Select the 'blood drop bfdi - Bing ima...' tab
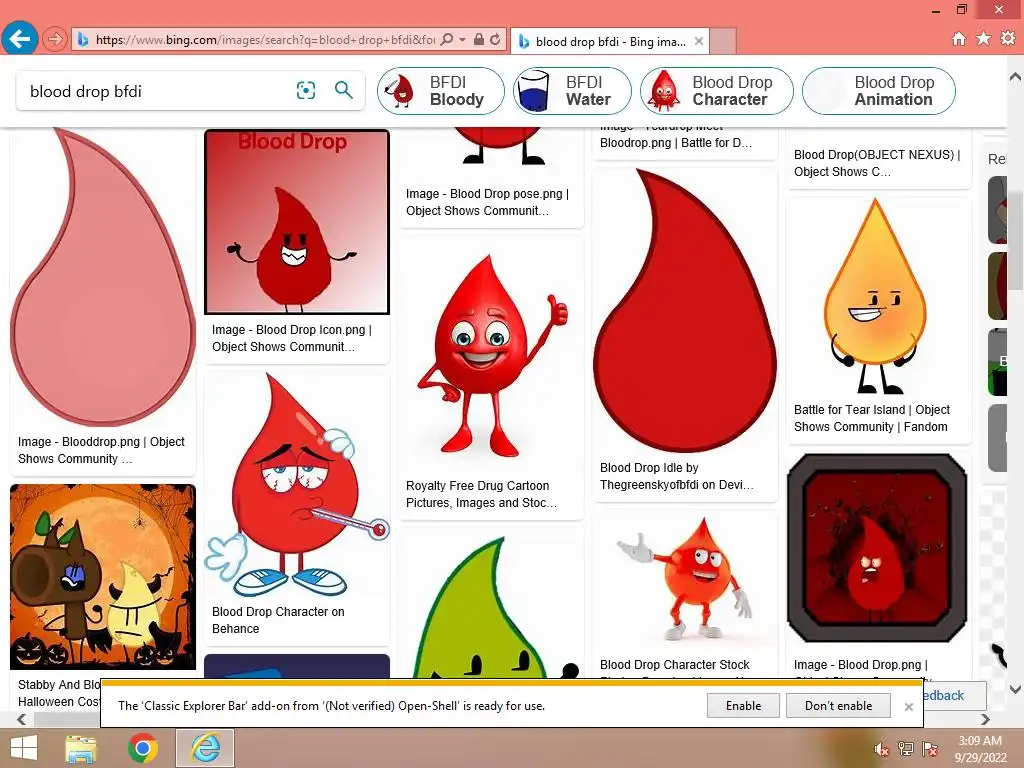Viewport: 1024px width, 768px height. [610, 41]
